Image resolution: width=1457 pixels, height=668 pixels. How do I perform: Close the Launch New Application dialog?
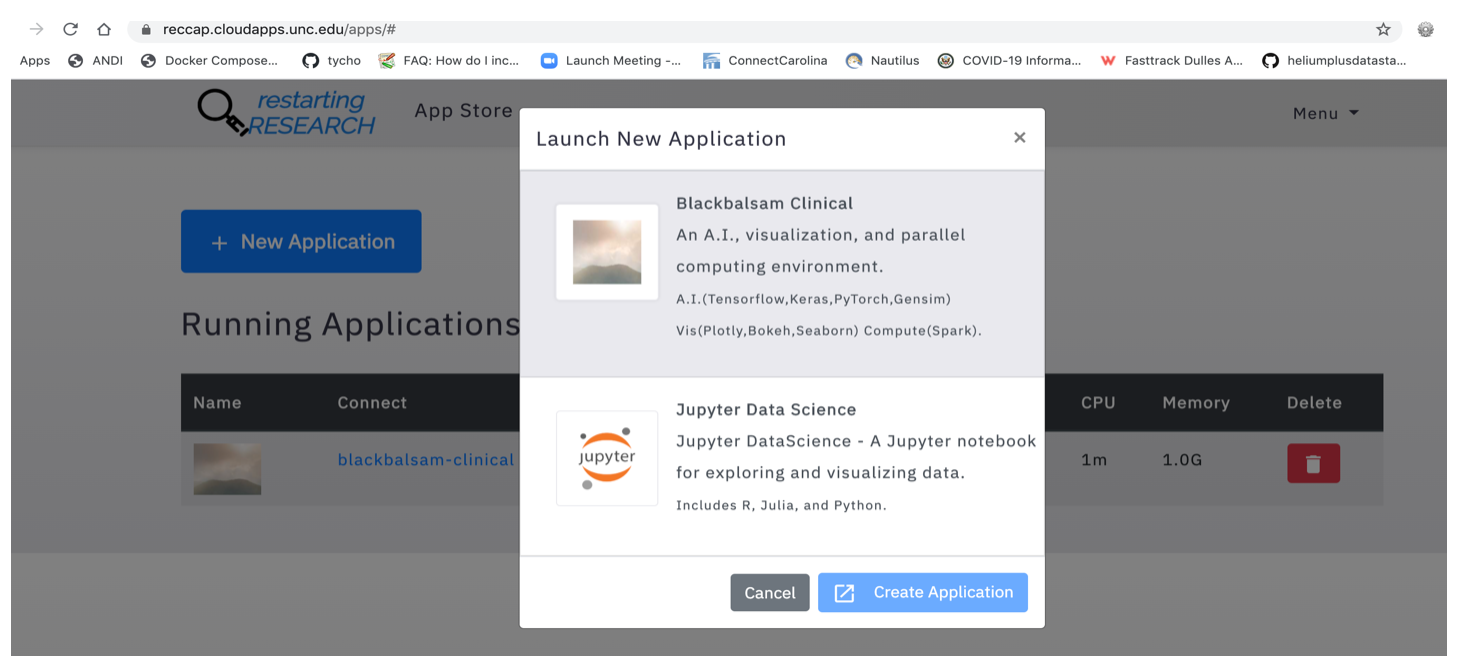1019,138
